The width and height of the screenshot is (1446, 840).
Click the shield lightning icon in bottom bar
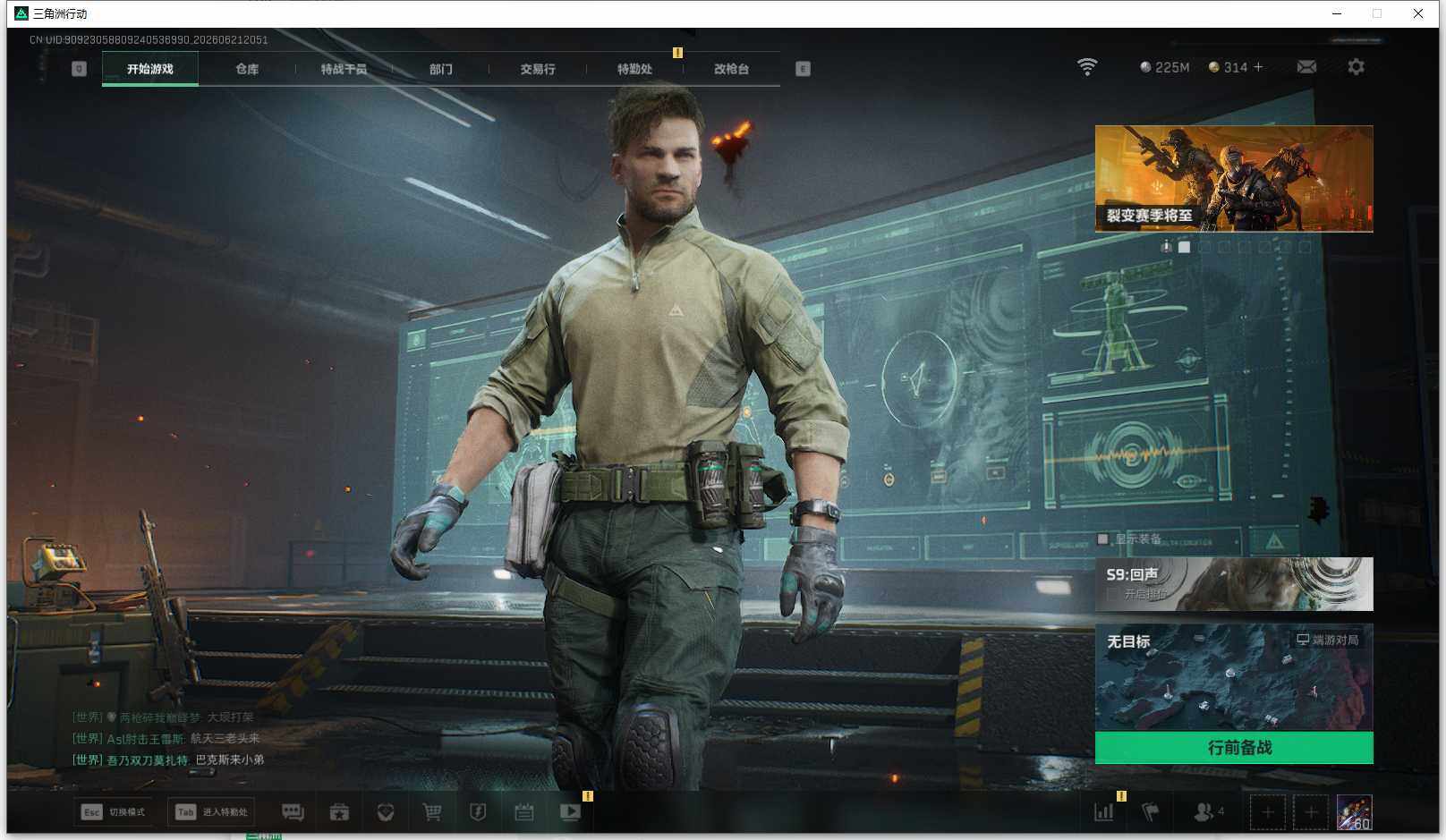pos(478,812)
